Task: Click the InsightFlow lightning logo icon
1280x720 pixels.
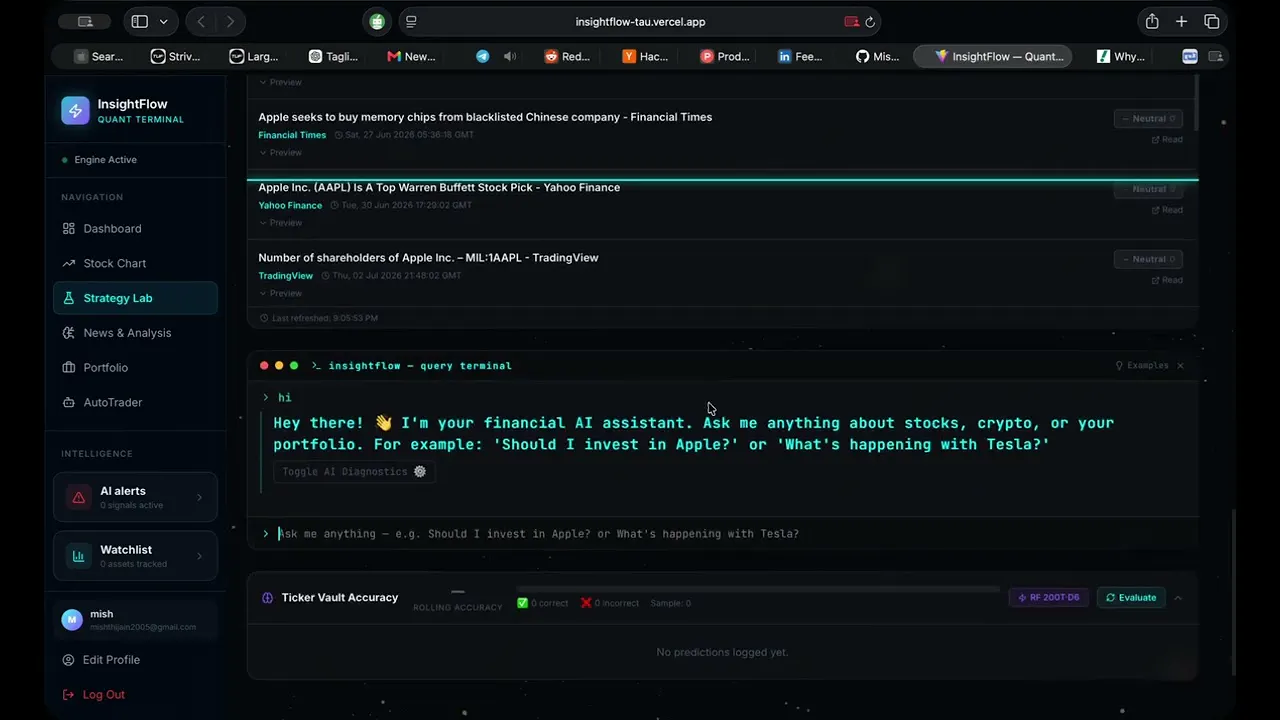Action: click(75, 110)
